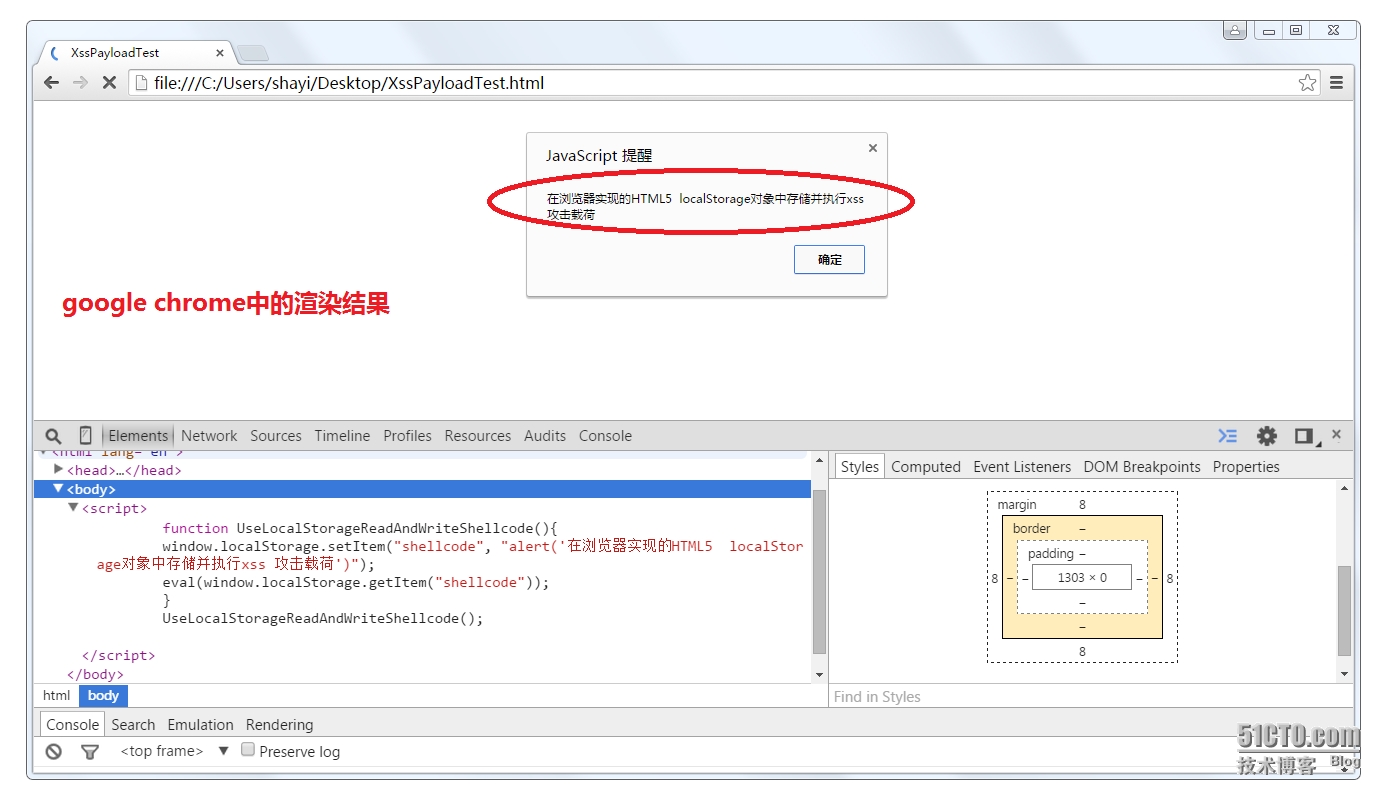This screenshot has width=1380, height=794.
Task: Stop page loading with the X button
Action: tap(110, 83)
